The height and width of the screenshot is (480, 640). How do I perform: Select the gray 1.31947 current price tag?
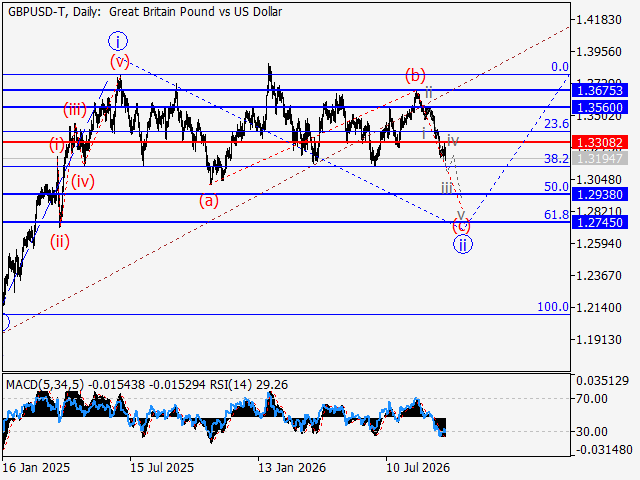[x=600, y=158]
